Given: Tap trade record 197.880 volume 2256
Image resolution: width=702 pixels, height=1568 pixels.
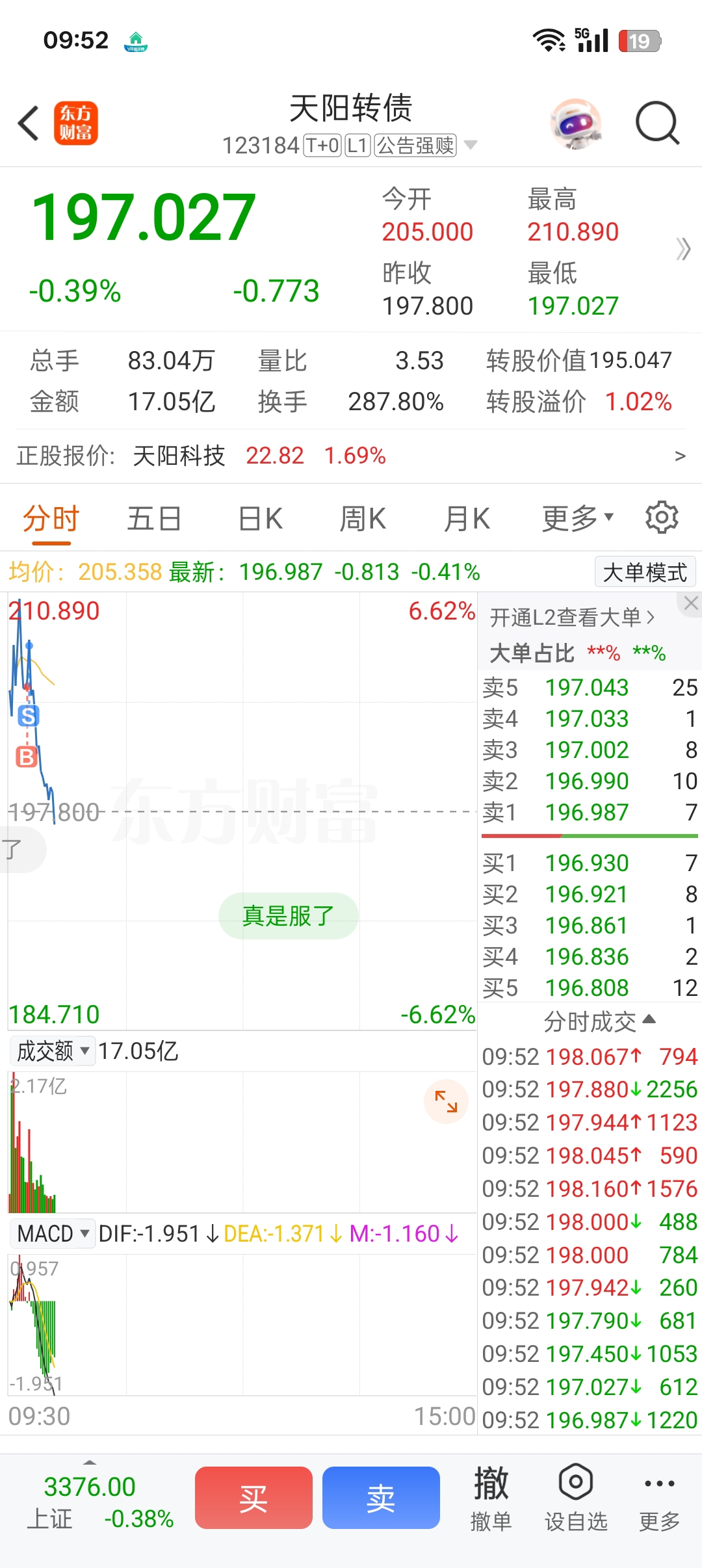Looking at the screenshot, I should [x=590, y=1089].
